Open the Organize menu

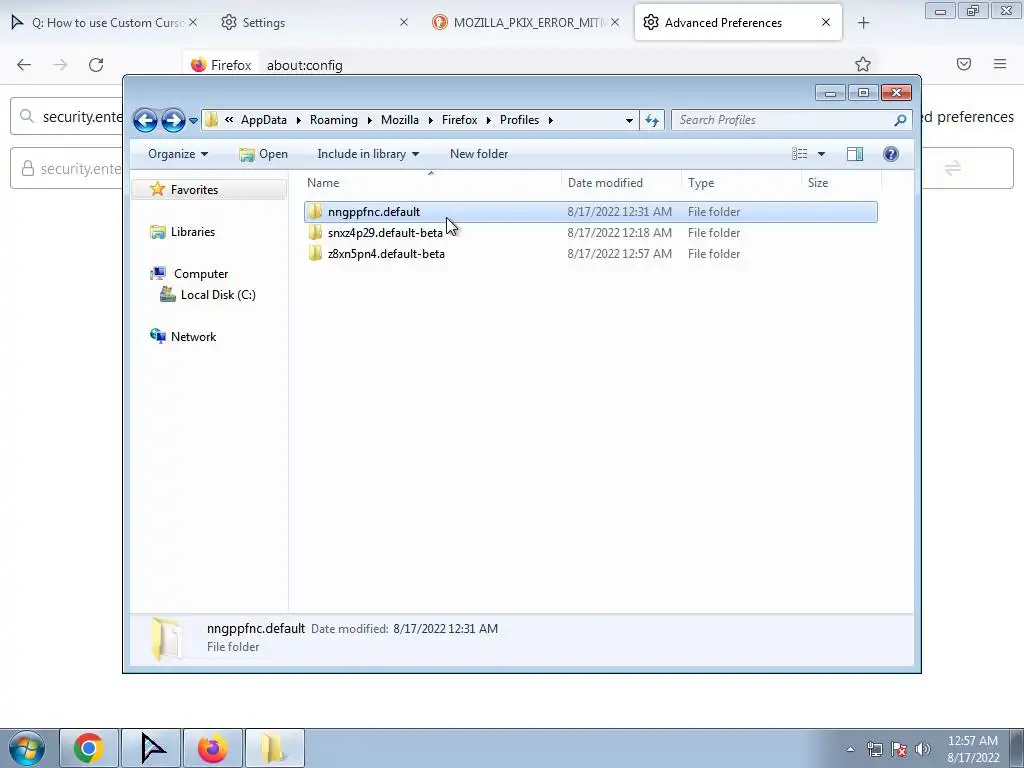pos(178,154)
